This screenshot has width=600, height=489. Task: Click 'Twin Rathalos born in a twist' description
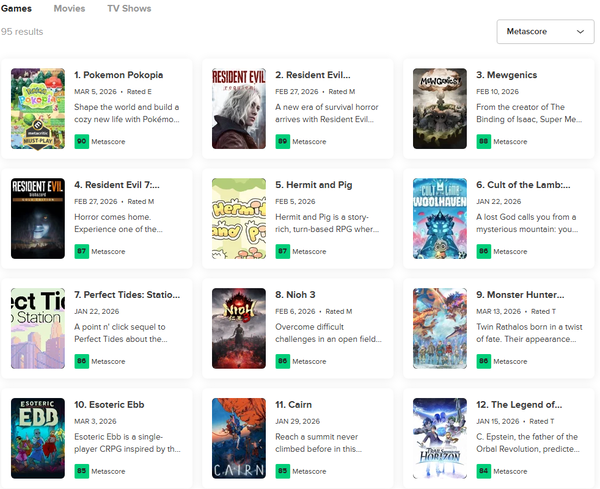[529, 327]
